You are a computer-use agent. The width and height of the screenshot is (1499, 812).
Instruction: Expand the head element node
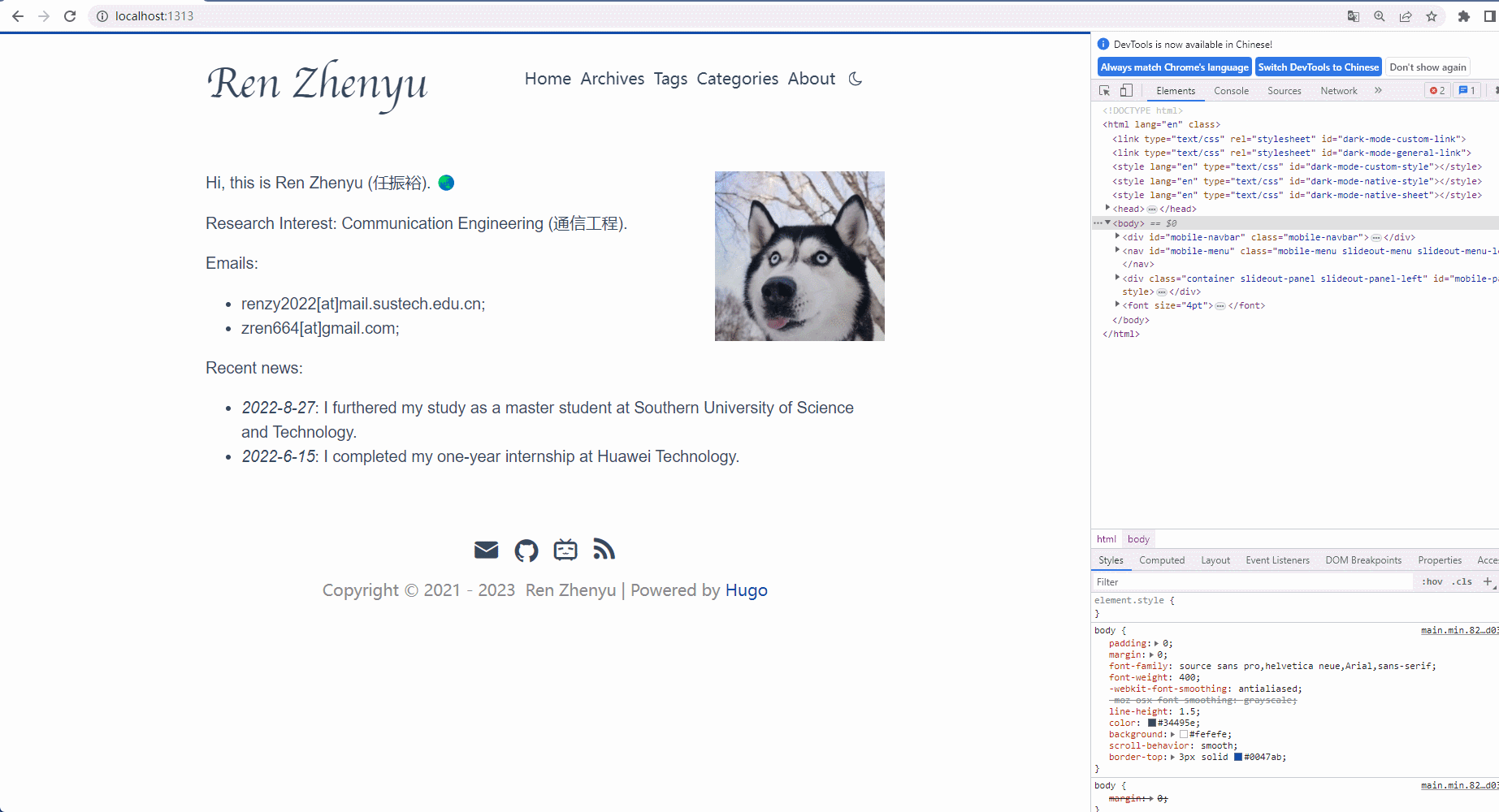(1108, 209)
